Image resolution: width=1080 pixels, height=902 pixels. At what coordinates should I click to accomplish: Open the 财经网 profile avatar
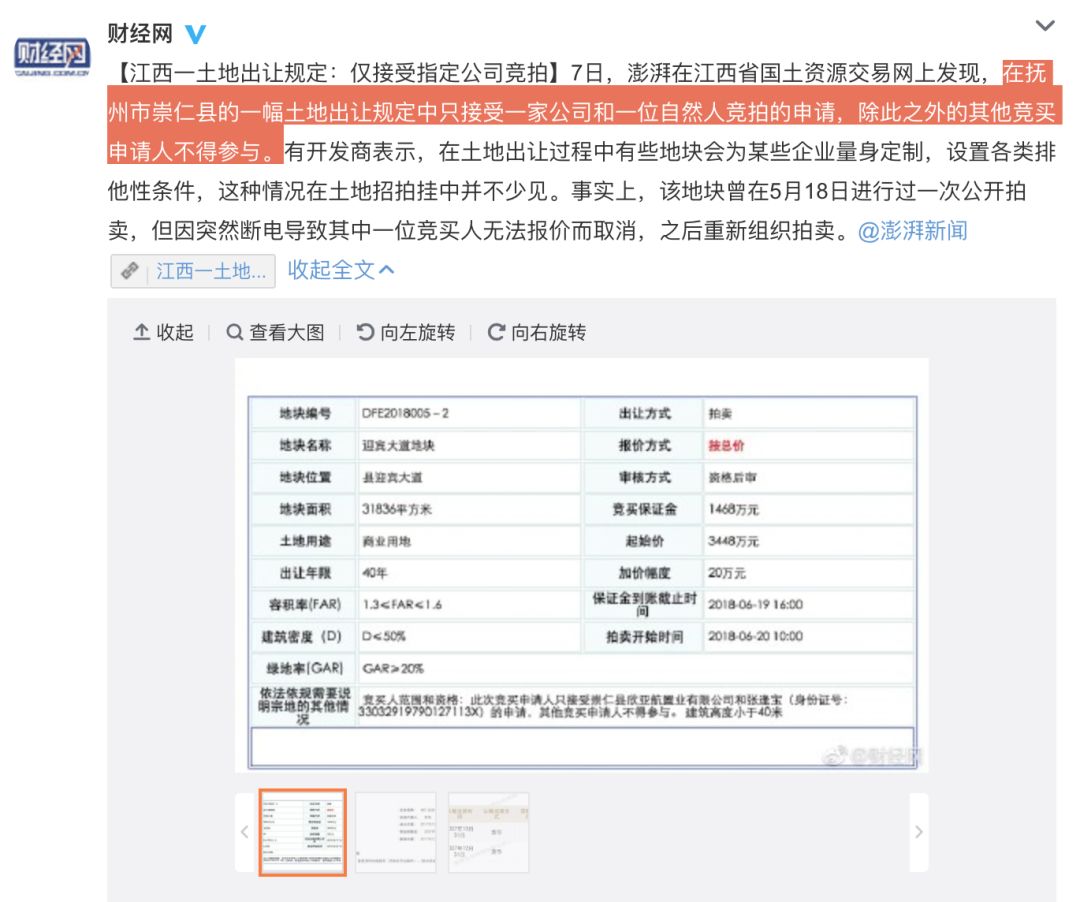52,56
